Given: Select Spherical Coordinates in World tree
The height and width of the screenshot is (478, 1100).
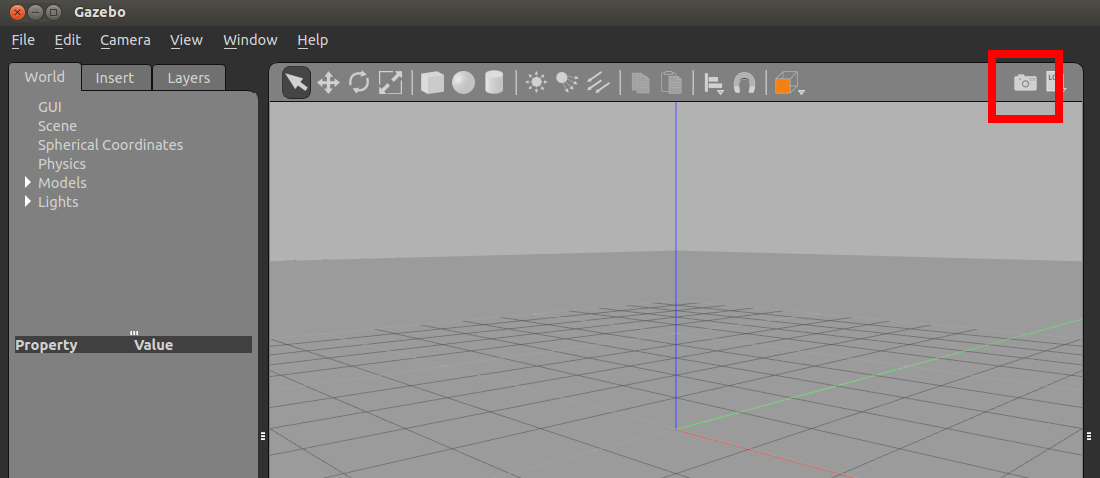Looking at the screenshot, I should pos(110,145).
